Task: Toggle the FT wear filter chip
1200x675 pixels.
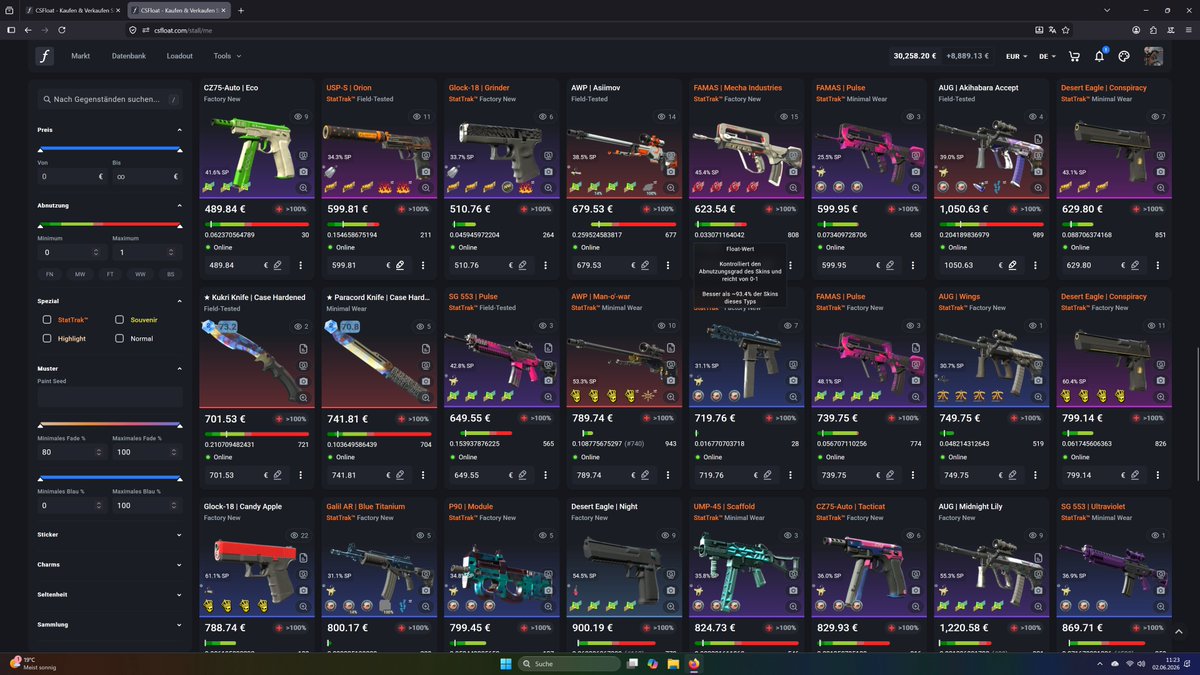Action: click(110, 273)
